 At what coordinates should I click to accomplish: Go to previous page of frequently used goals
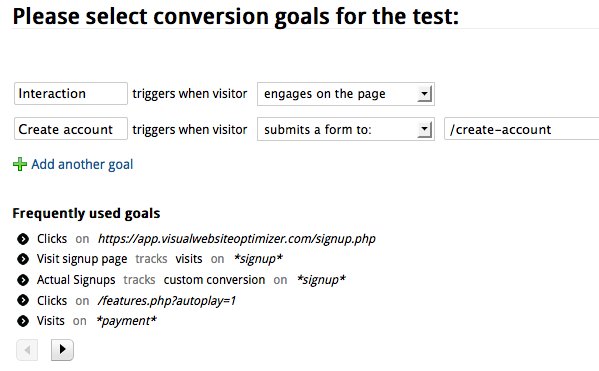coord(27,350)
